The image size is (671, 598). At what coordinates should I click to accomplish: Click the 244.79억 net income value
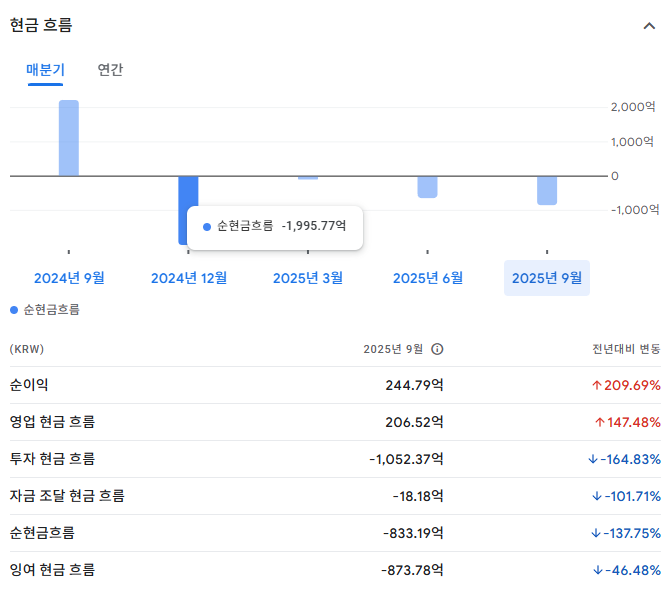[x=414, y=385]
